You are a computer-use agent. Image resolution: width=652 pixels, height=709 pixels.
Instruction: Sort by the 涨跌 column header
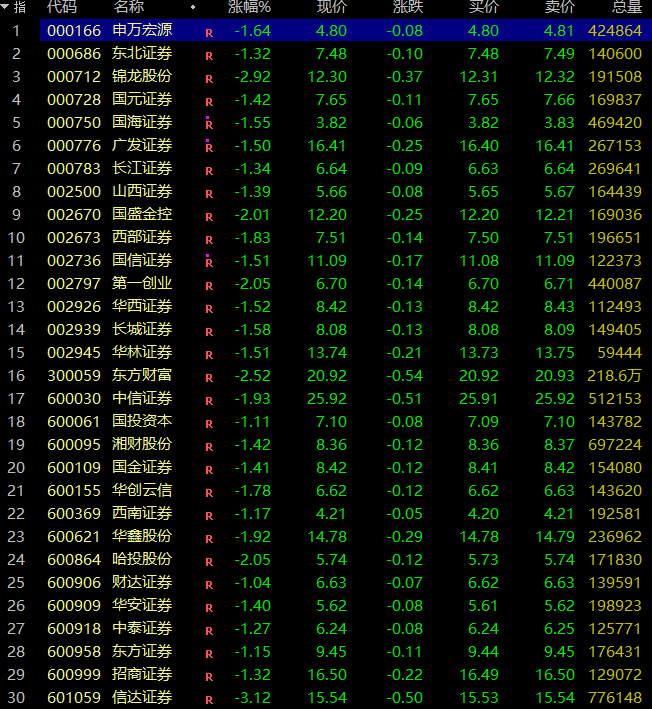point(408,7)
